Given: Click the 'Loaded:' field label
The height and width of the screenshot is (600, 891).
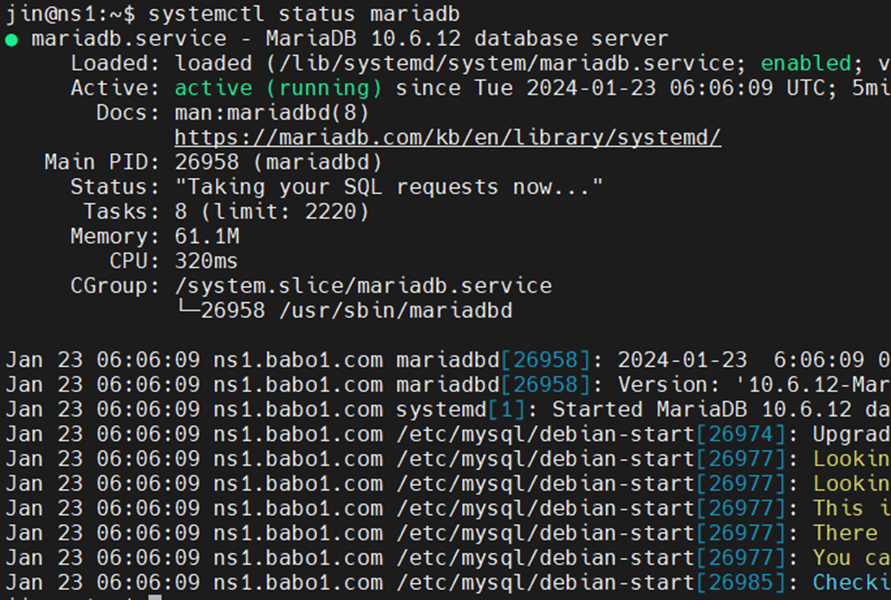Looking at the screenshot, I should click(115, 64).
